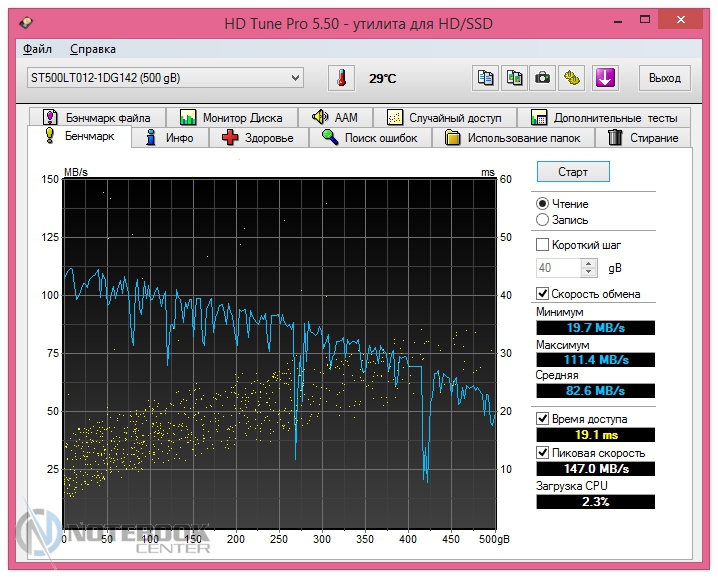Toggle Время доступа checkbox

tap(542, 418)
